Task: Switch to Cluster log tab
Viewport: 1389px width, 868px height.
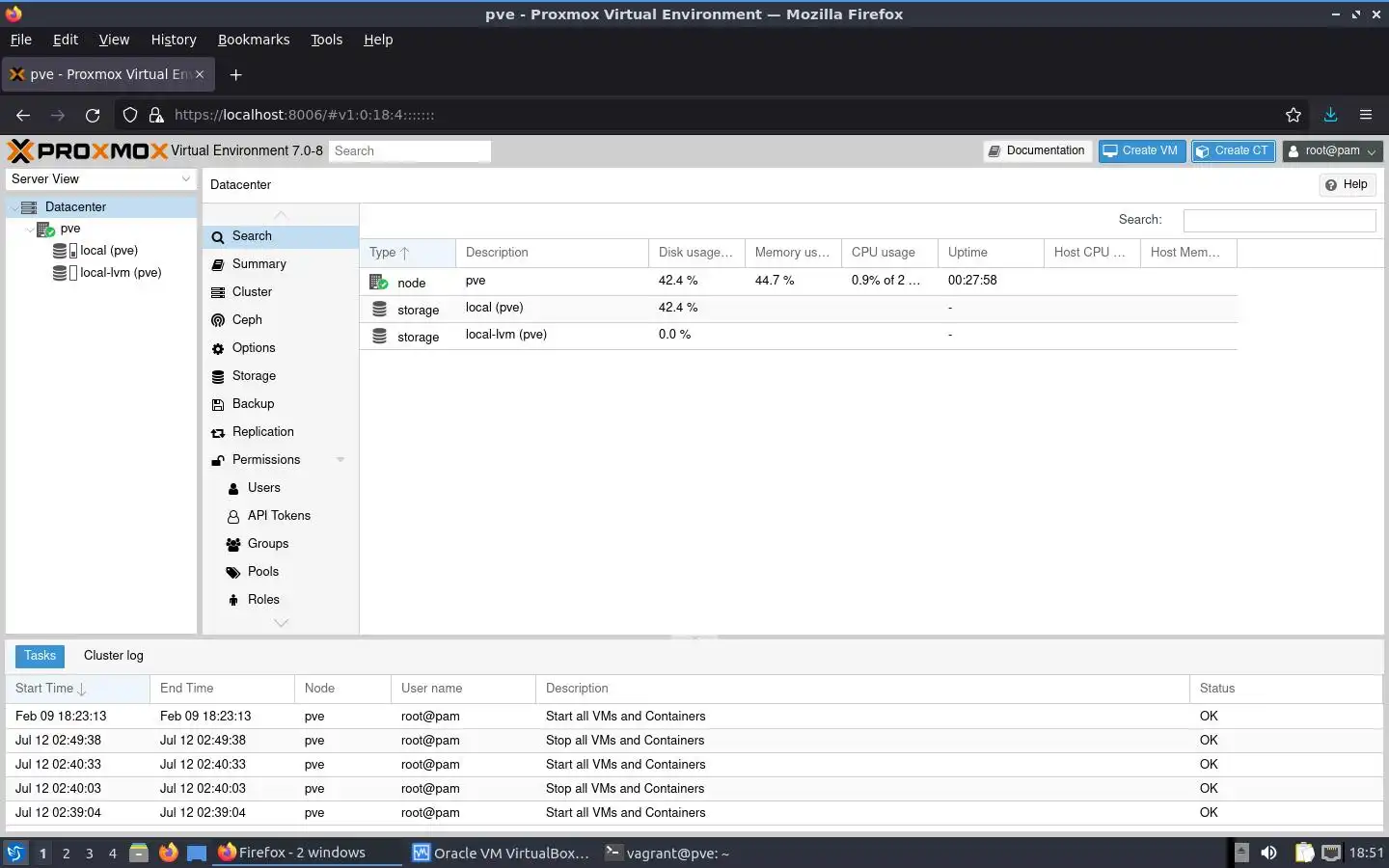Action: tap(114, 656)
